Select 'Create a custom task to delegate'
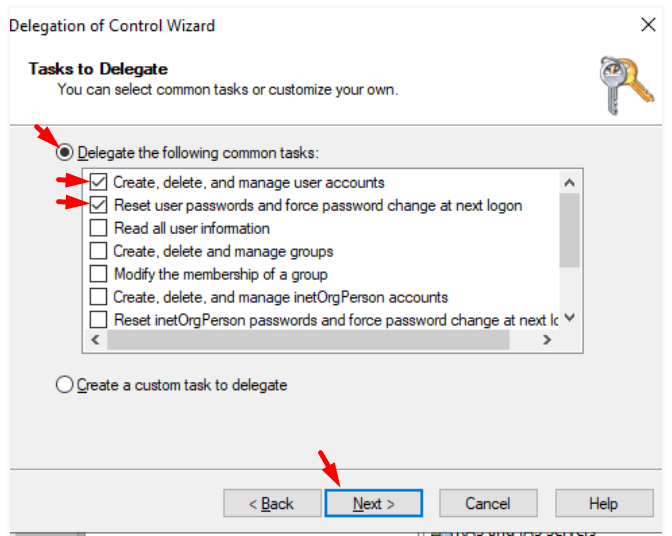 click(x=66, y=384)
